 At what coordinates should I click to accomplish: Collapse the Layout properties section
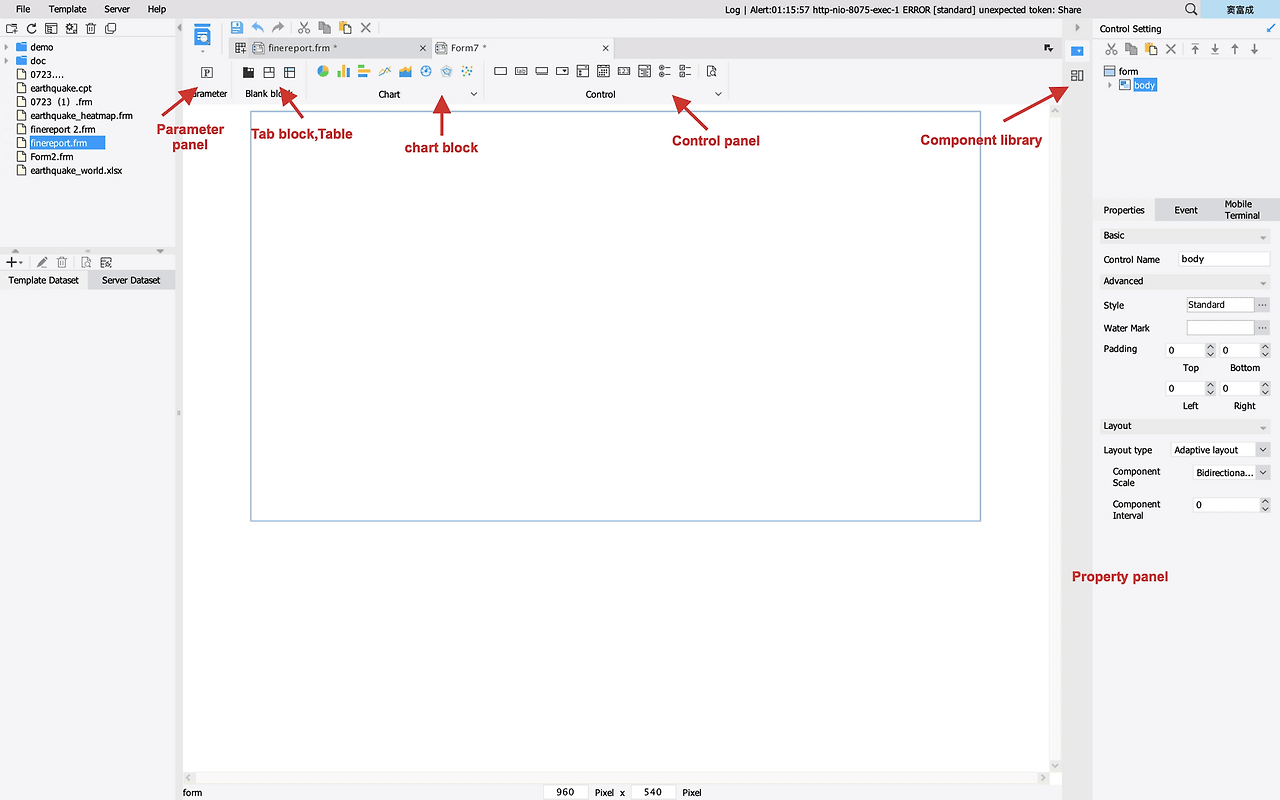[1264, 428]
